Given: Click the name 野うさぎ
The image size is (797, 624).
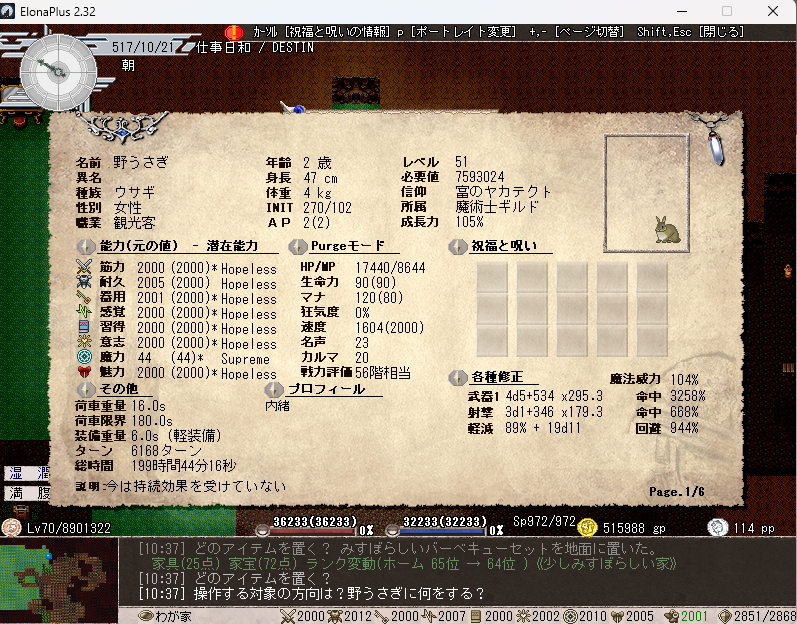Looking at the screenshot, I should click(x=141, y=163).
